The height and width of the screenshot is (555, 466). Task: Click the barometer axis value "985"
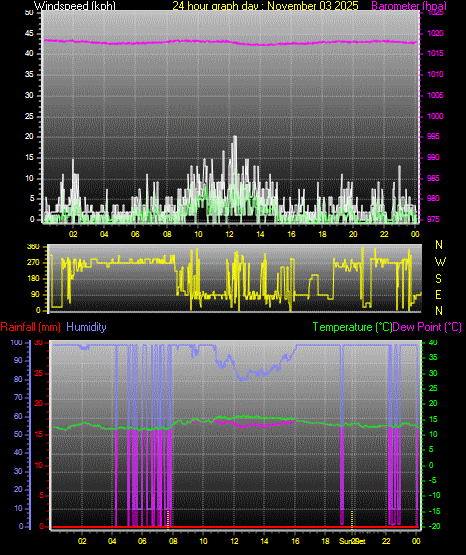433,178
